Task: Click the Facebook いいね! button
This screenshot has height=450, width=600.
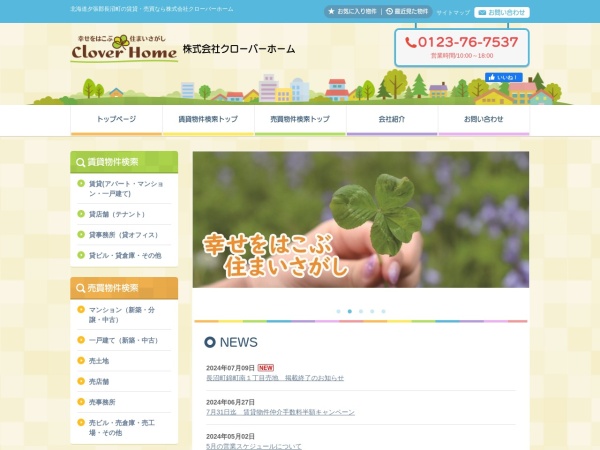Action: click(x=504, y=78)
